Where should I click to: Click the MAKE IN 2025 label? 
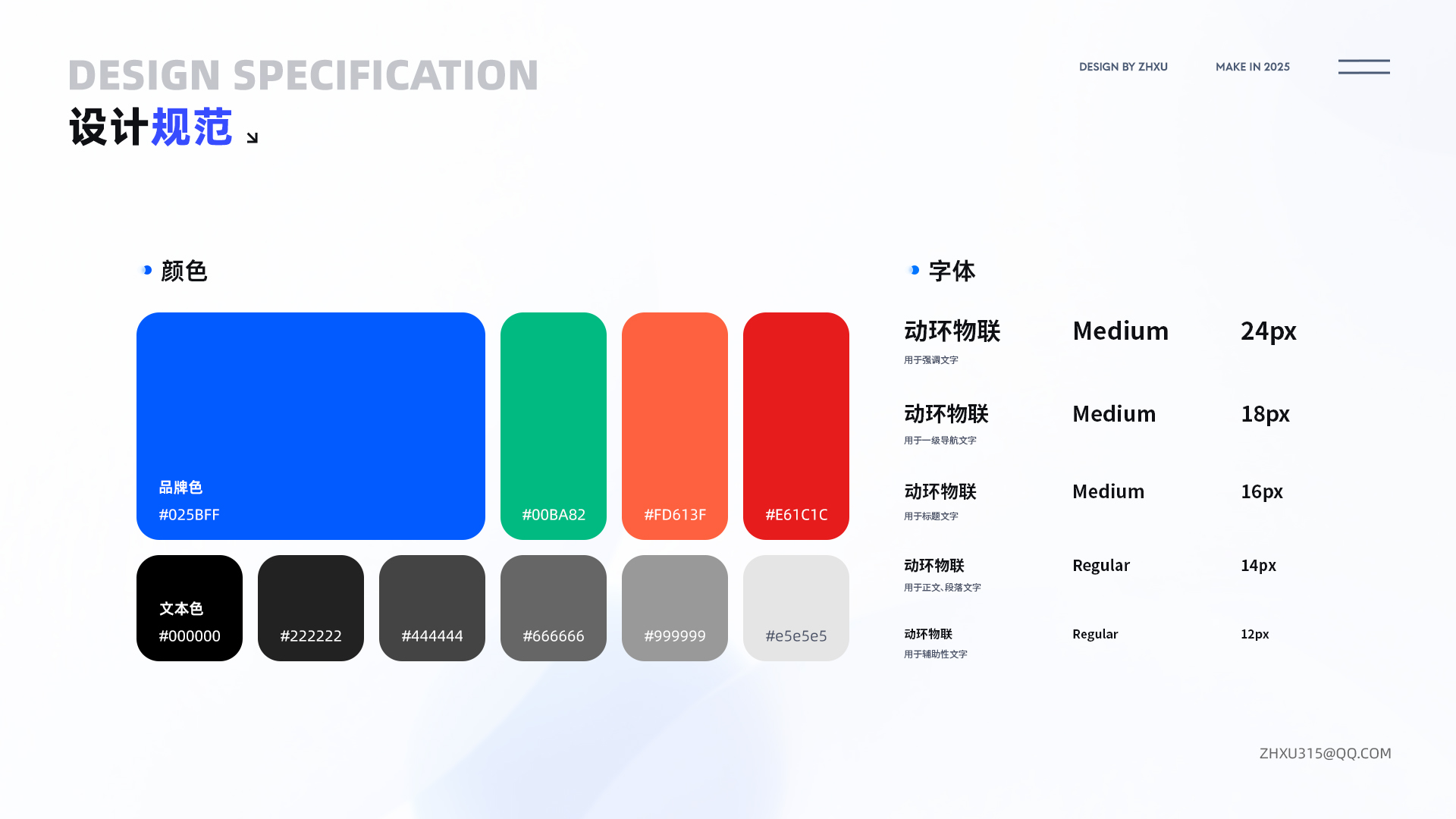pos(1252,67)
